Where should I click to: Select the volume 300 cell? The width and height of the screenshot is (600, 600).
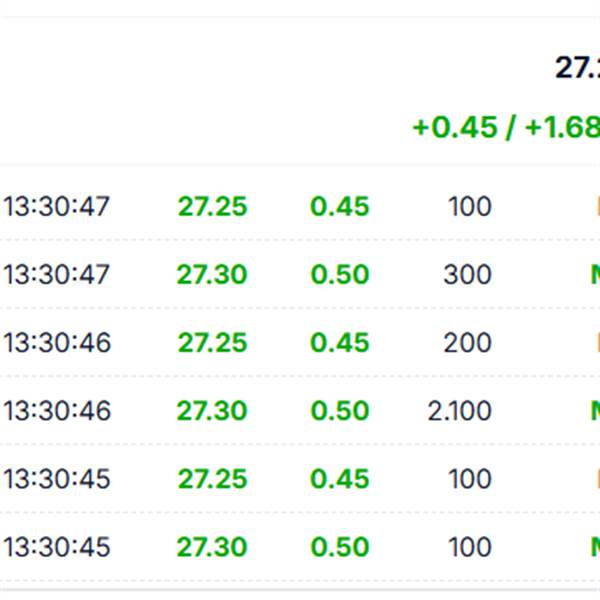(467, 274)
